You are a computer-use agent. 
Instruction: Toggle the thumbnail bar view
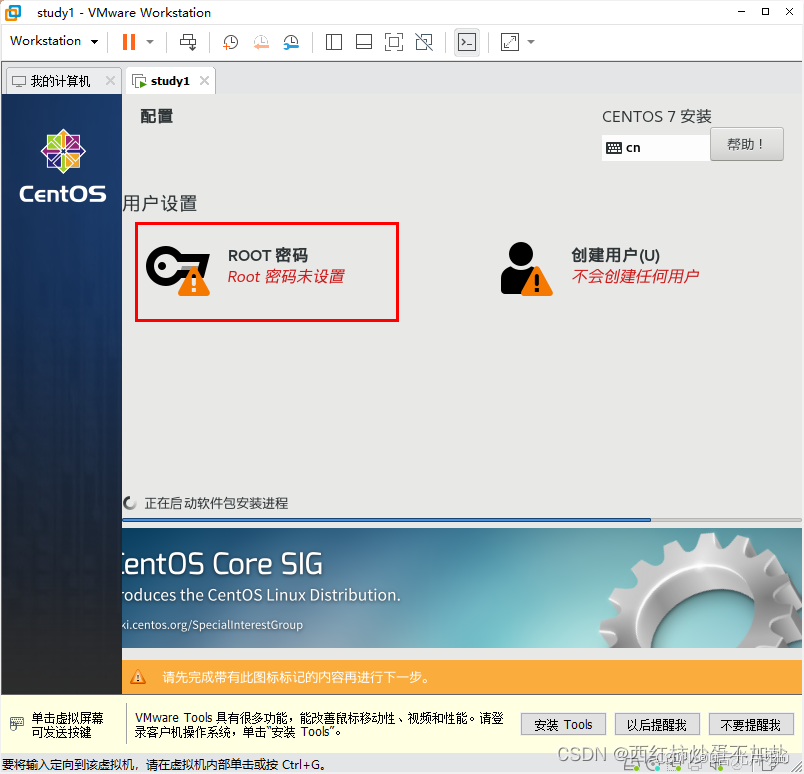point(364,42)
